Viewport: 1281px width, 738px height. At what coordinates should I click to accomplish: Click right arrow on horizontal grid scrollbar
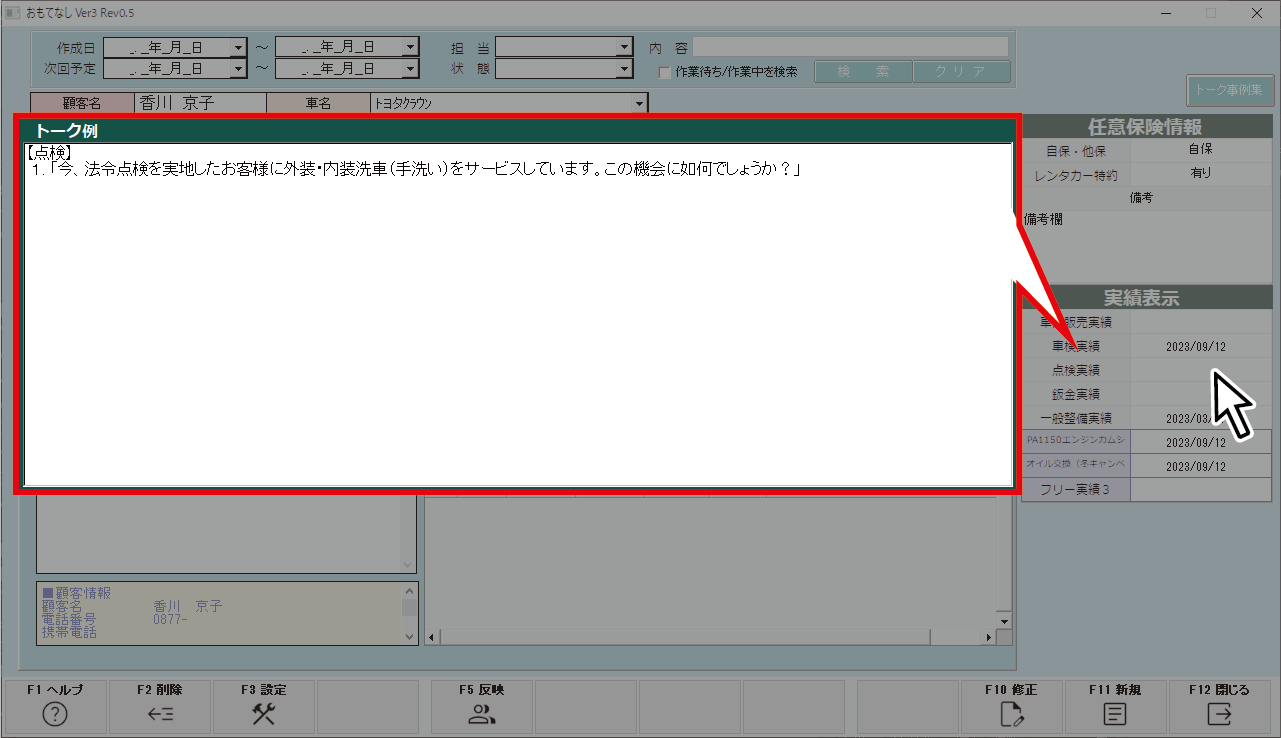coord(989,637)
